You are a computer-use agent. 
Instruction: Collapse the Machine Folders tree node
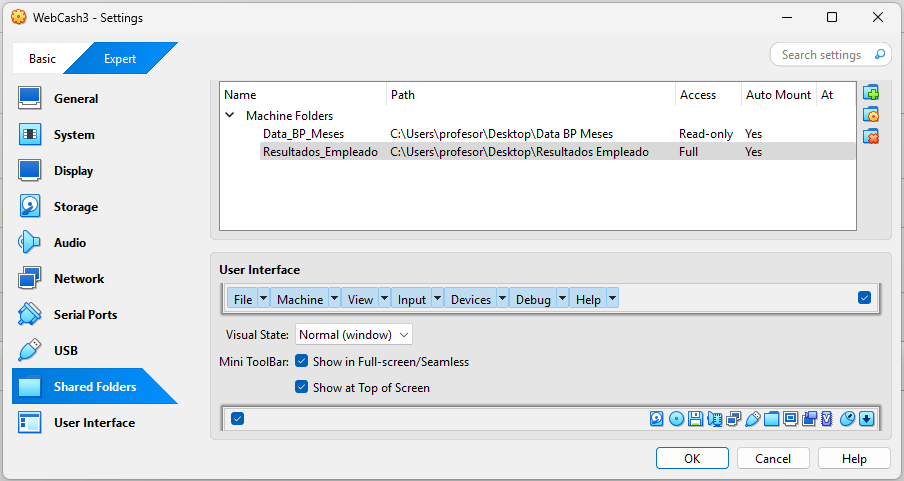click(229, 115)
